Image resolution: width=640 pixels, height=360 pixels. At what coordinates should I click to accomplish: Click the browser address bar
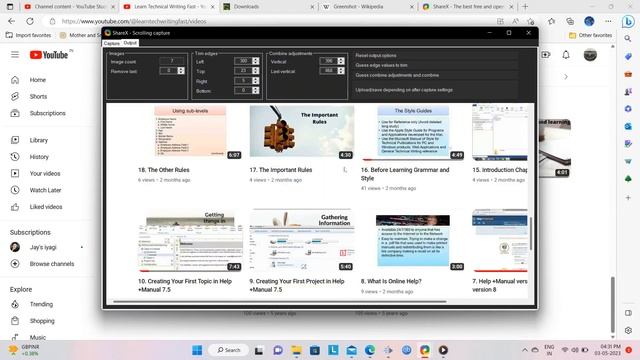[x=269, y=21]
